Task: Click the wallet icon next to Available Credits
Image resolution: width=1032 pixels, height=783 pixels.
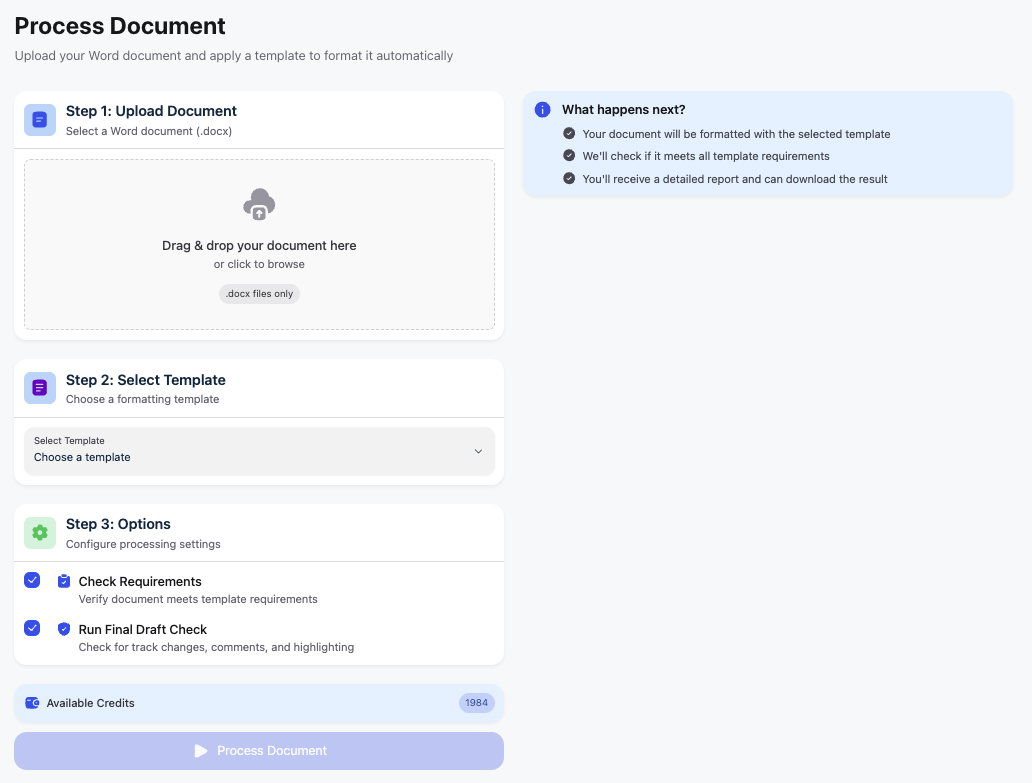Action: point(32,703)
